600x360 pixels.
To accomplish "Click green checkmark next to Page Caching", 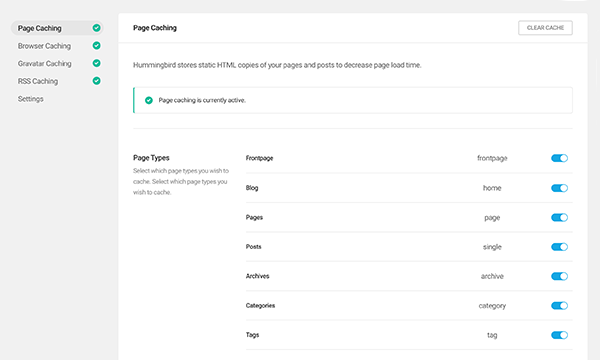I will click(96, 28).
